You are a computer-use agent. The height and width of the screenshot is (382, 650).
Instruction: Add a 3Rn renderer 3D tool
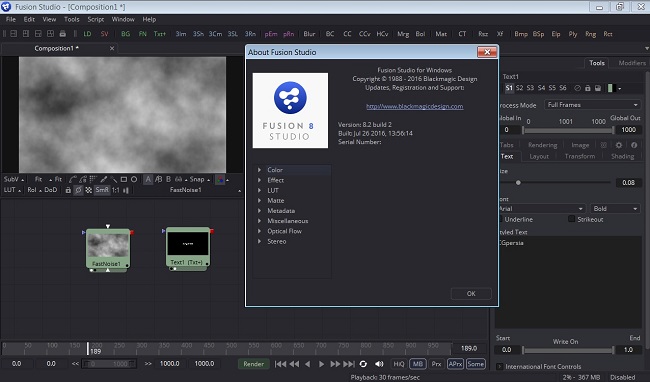pos(250,34)
